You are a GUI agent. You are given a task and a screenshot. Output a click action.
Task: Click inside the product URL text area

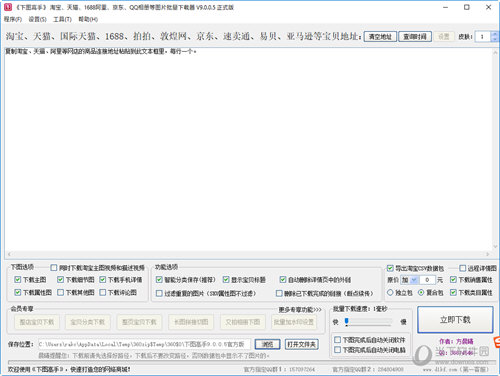point(248,150)
